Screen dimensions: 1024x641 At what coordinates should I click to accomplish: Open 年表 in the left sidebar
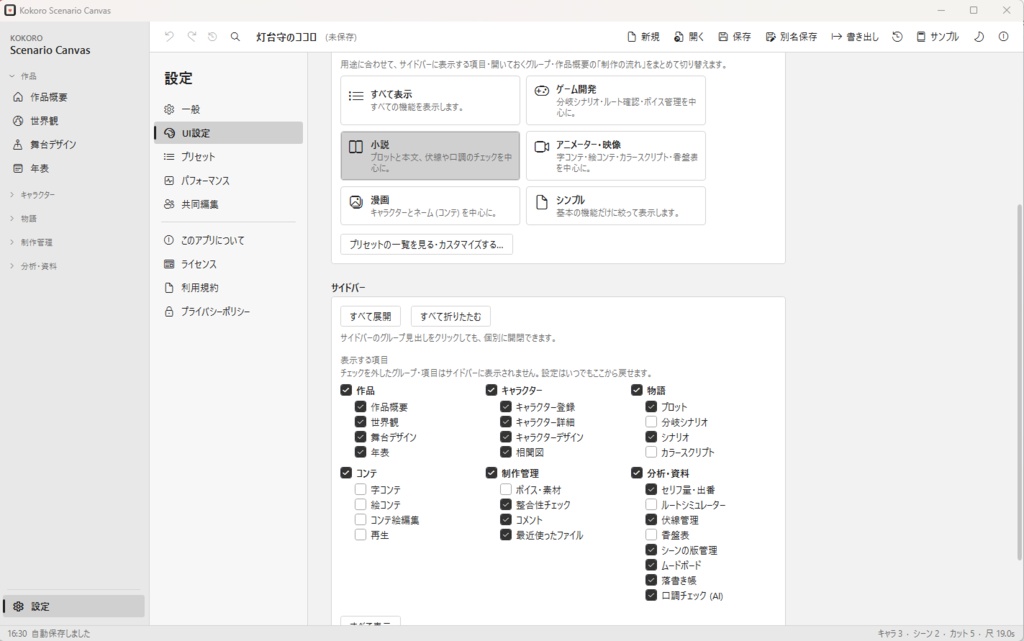74,168
